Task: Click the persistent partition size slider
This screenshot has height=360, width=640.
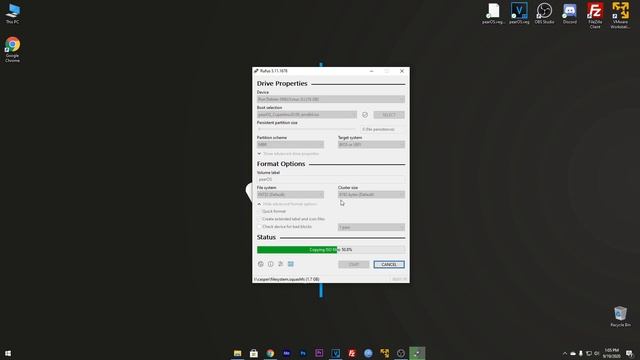Action: 307,129
